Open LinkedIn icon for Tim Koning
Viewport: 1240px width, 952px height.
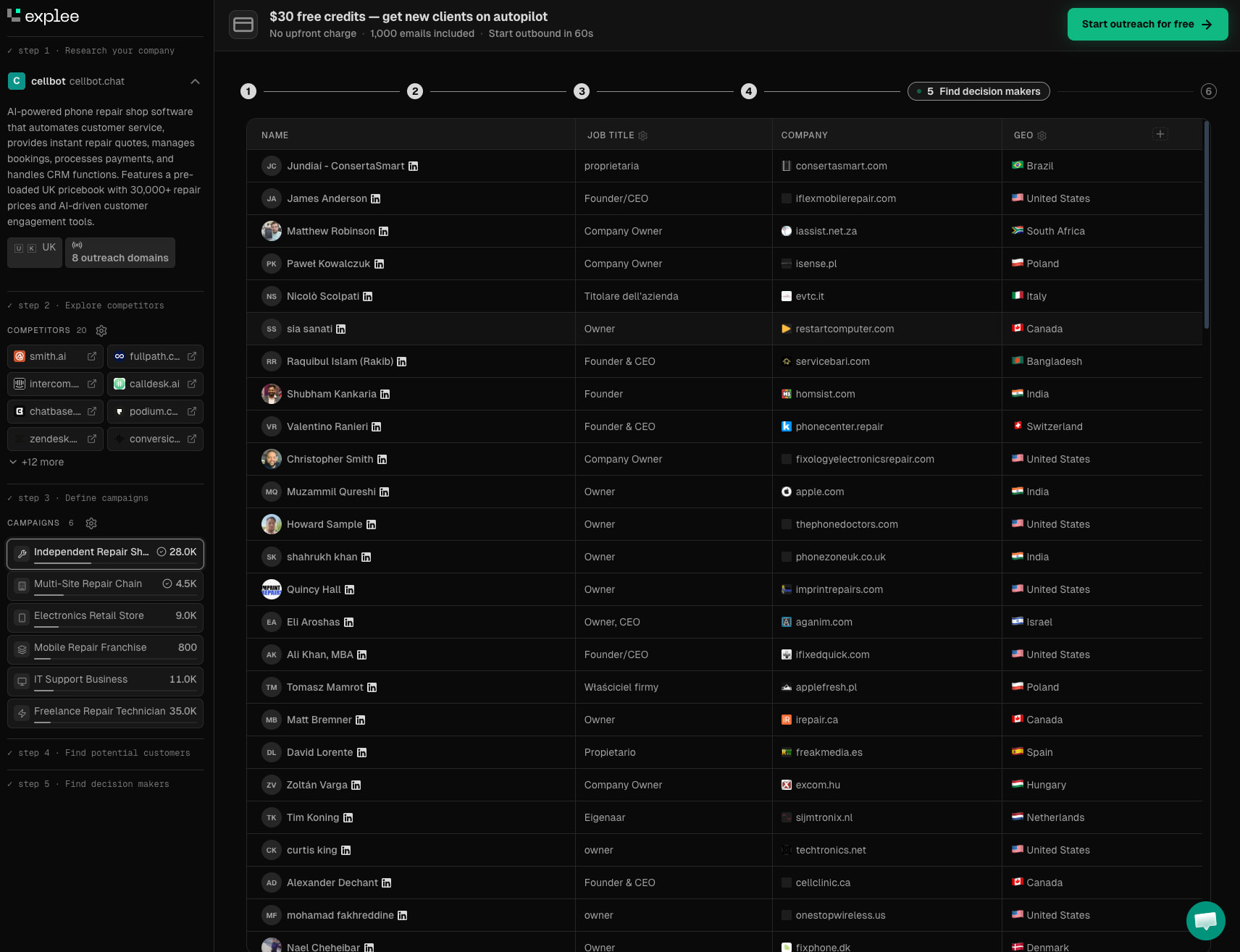click(348, 817)
